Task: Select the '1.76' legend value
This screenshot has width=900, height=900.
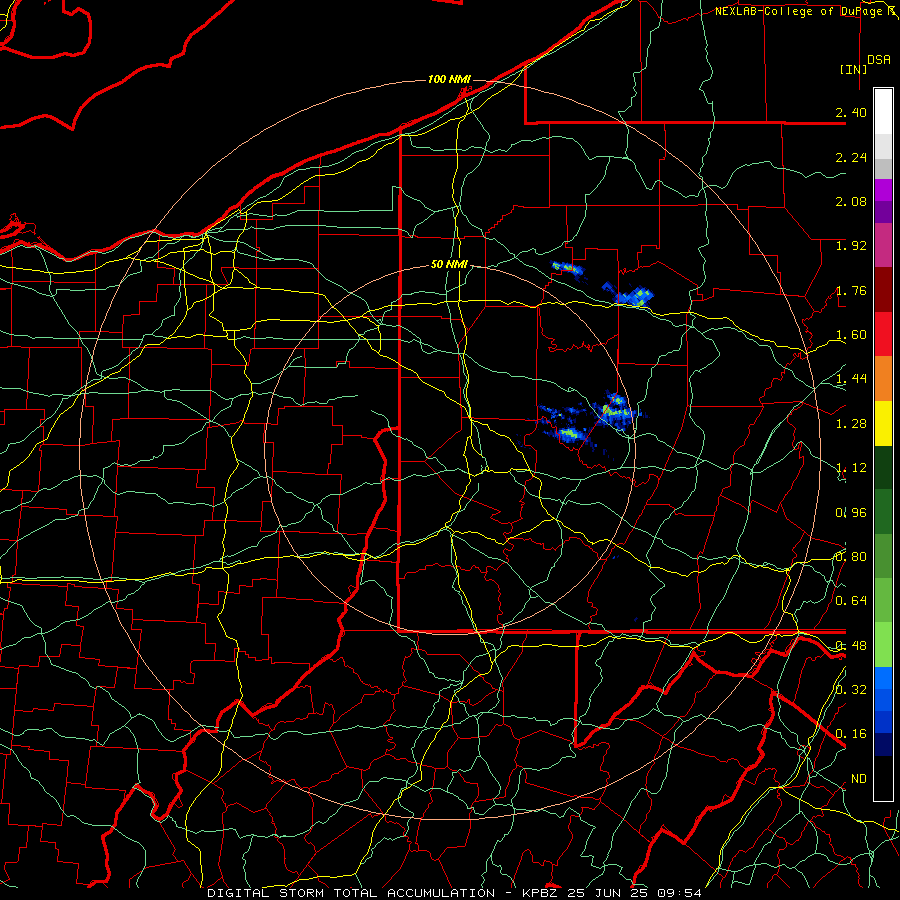Action: click(851, 290)
